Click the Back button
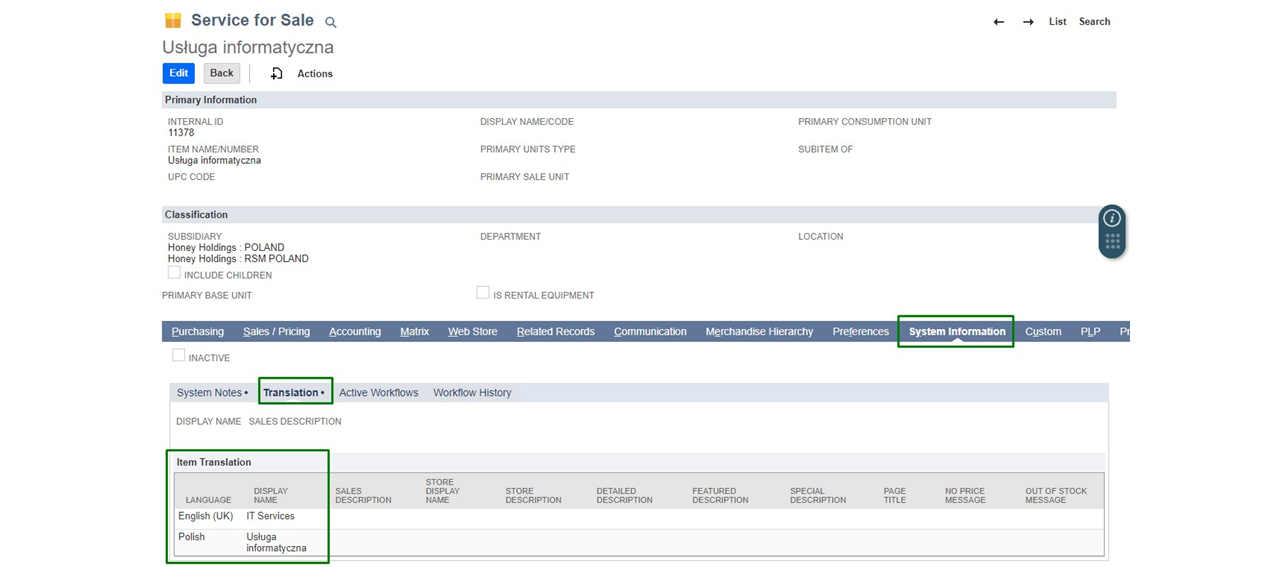The height and width of the screenshot is (567, 1280). pyautogui.click(x=221, y=73)
